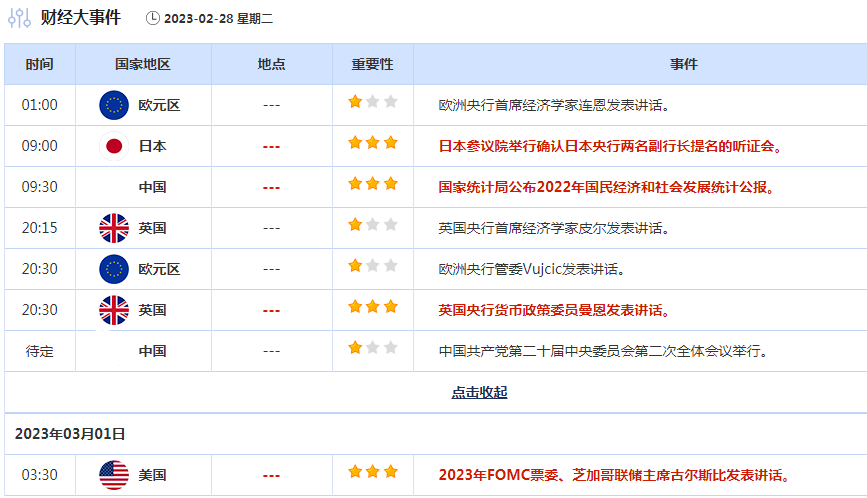Open the 2023年FOMC票委 speech event

[x=614, y=475]
